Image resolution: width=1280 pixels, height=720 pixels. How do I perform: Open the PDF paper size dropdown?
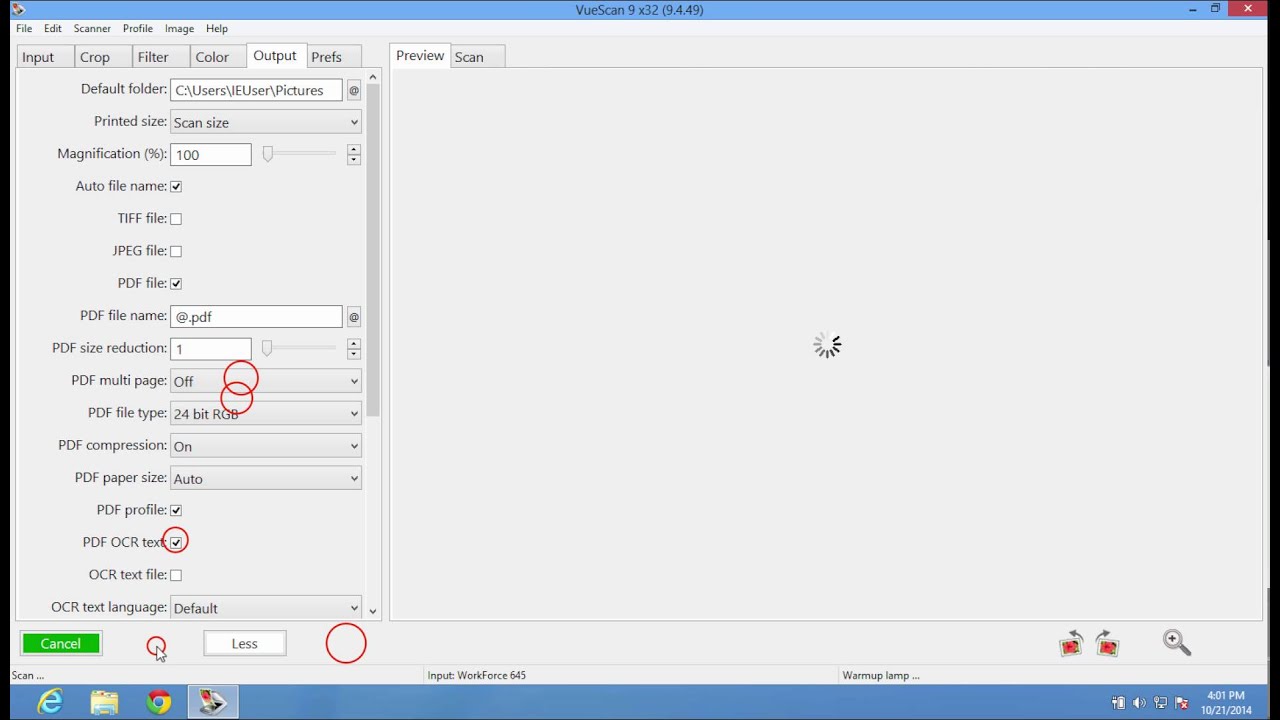[x=265, y=478]
